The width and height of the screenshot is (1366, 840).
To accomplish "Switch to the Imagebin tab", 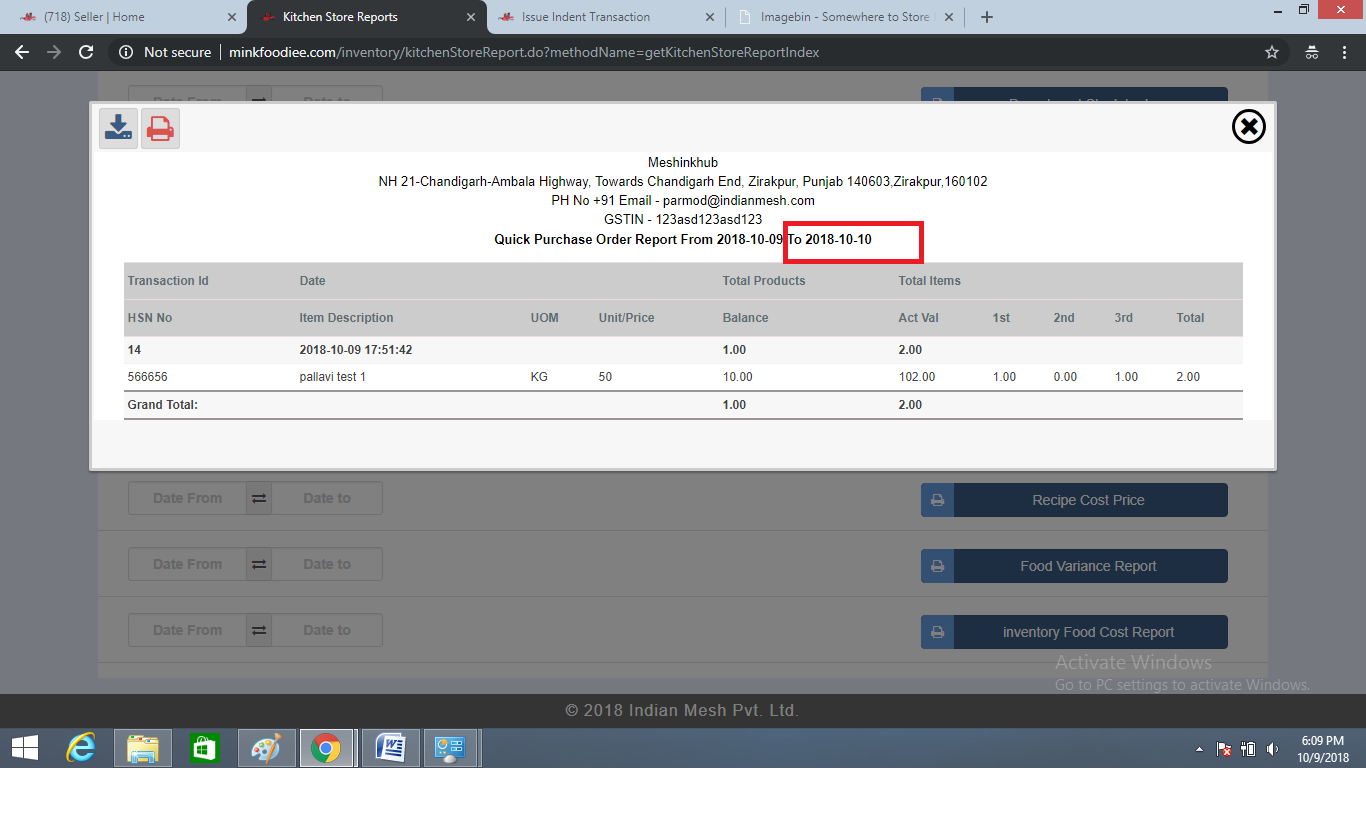I will [x=845, y=17].
